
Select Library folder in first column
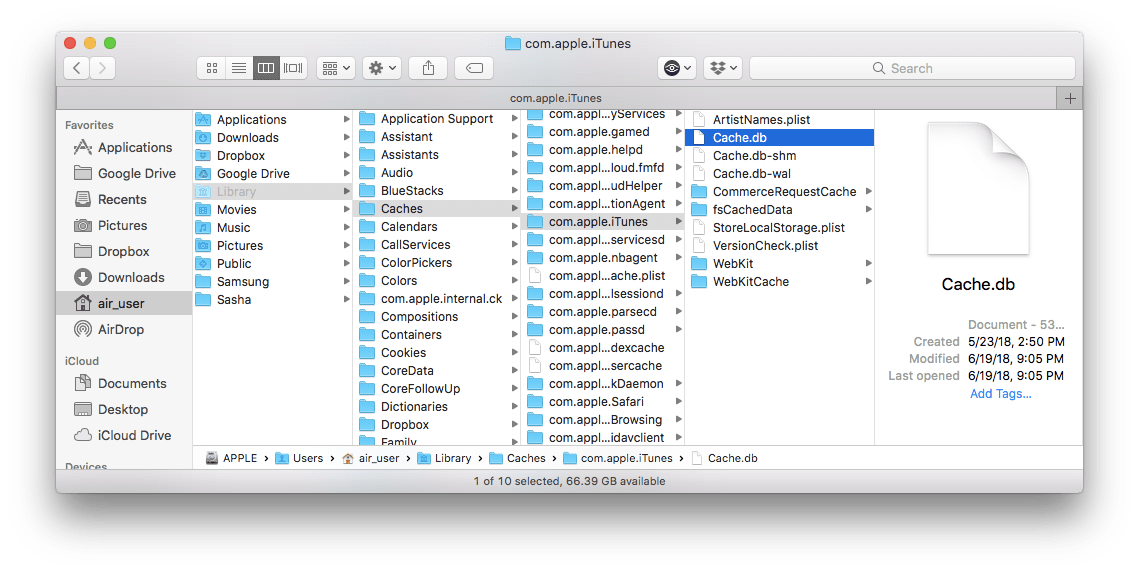pos(272,192)
